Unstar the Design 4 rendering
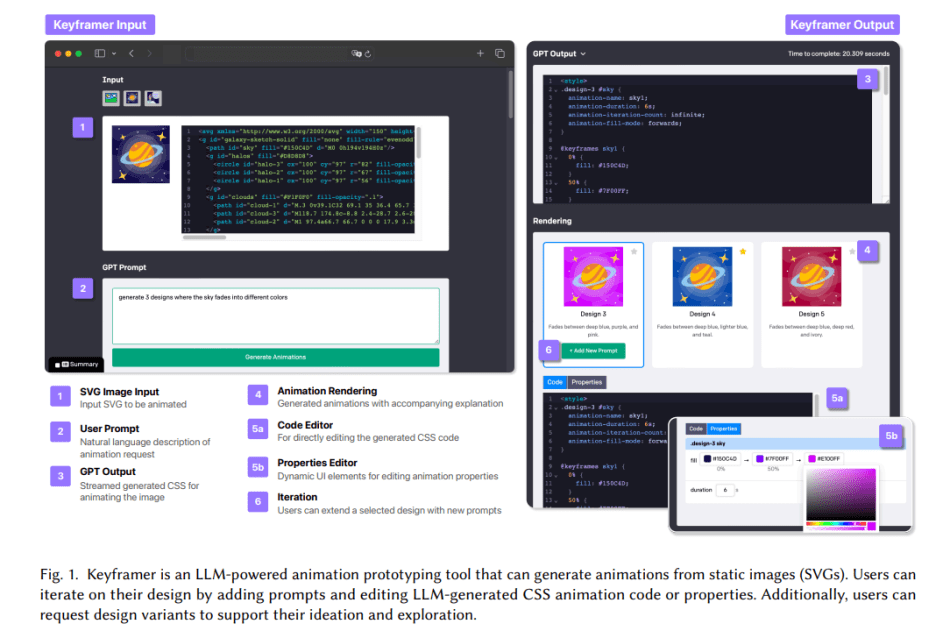 742,251
